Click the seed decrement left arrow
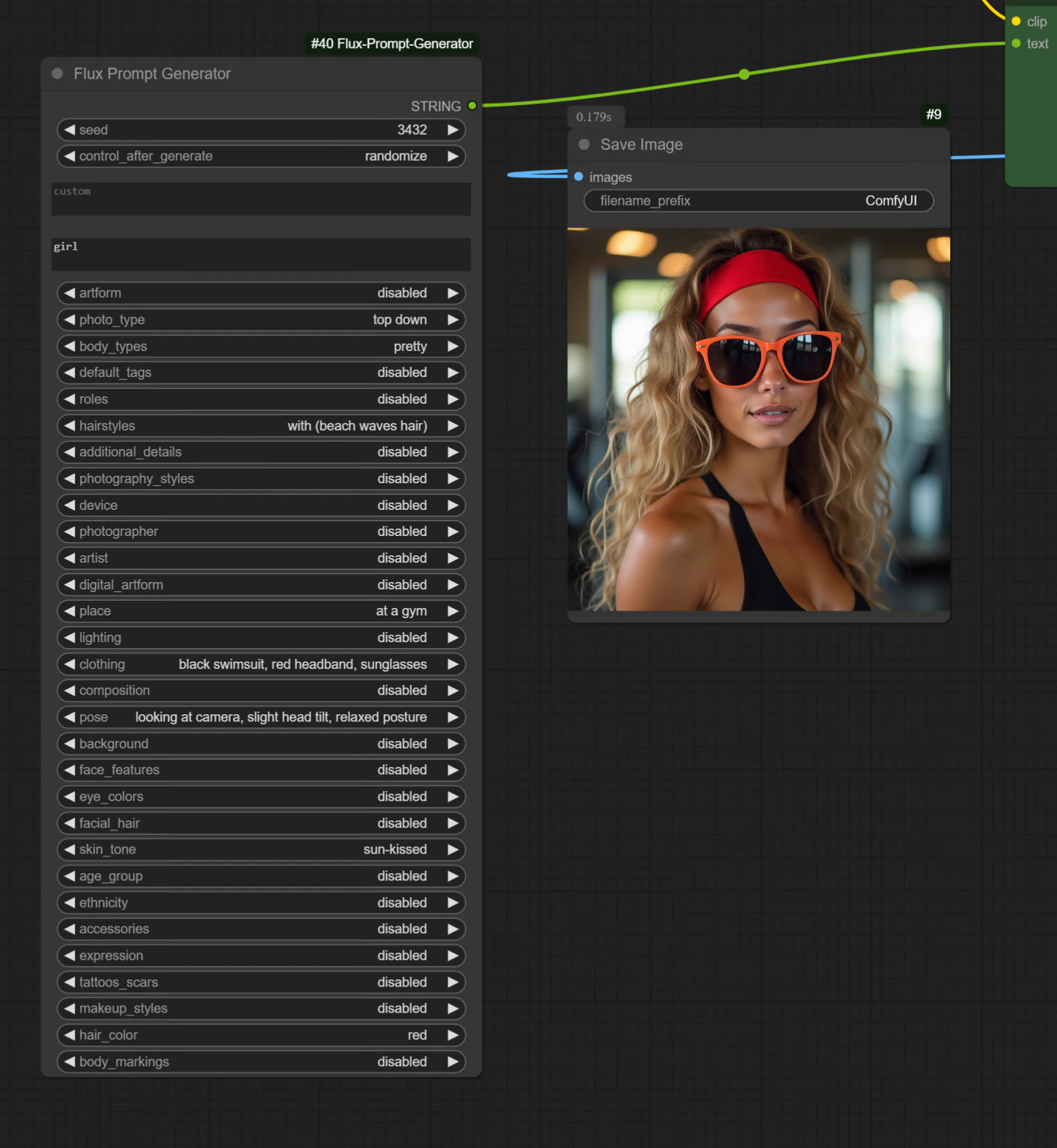This screenshot has height=1148, width=1057. pyautogui.click(x=69, y=130)
